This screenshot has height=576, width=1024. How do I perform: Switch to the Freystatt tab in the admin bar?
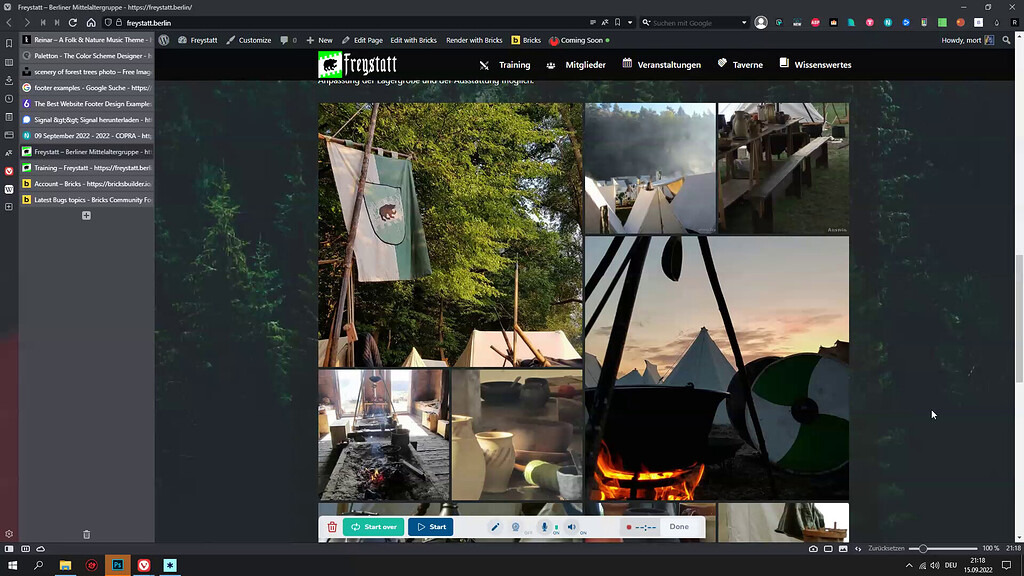(x=204, y=40)
